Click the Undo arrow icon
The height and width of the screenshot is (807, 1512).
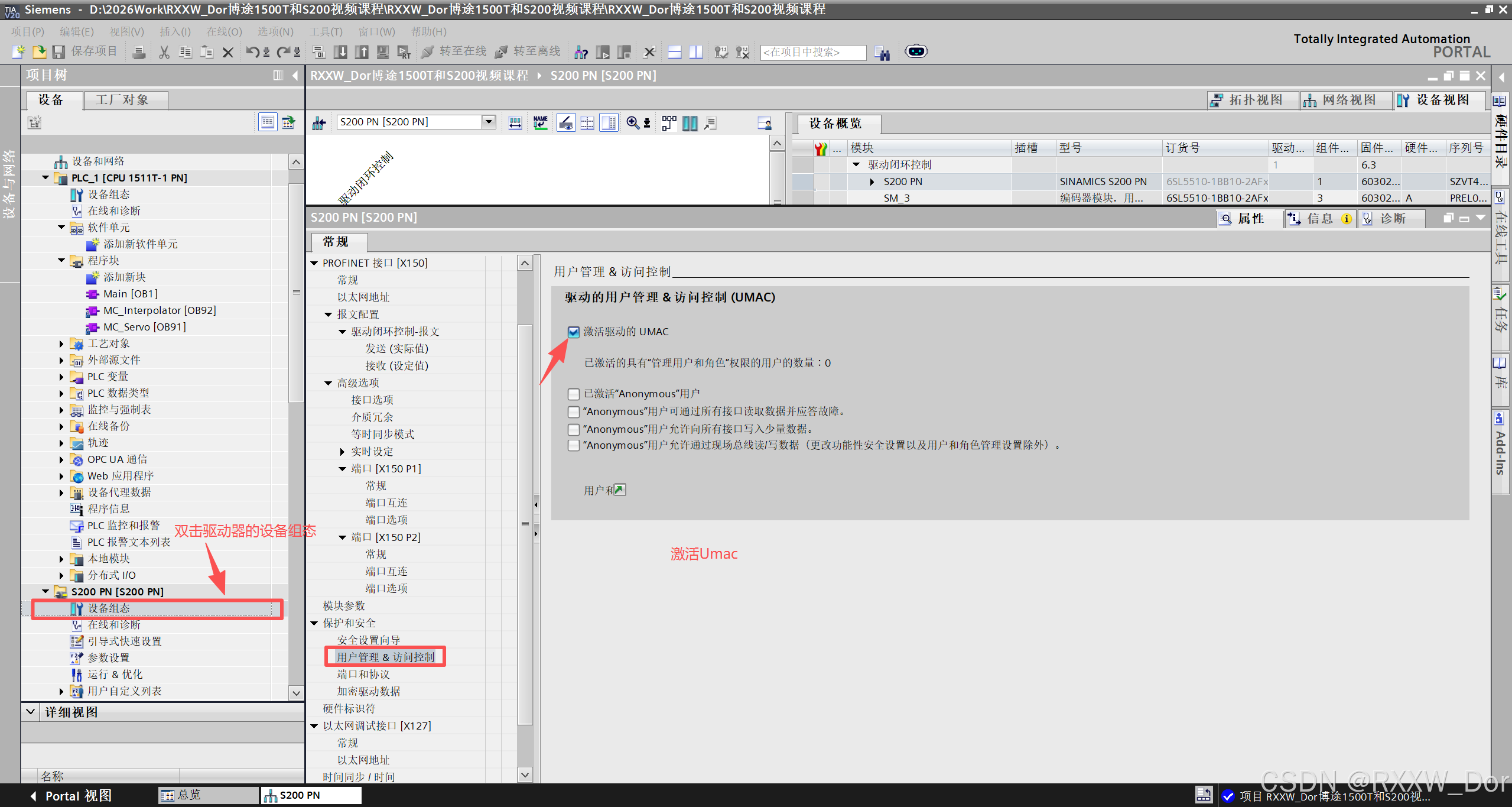pos(252,52)
